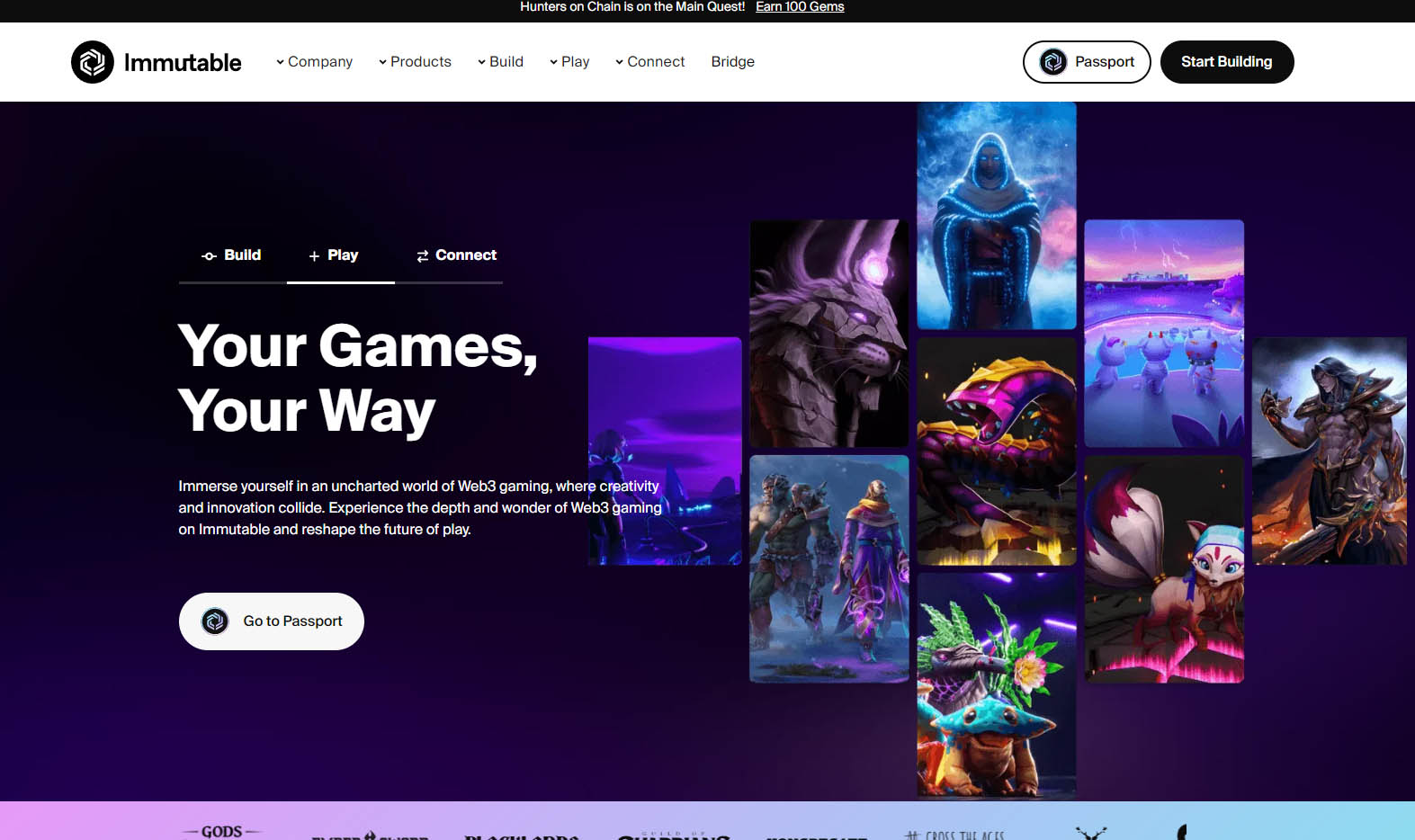The width and height of the screenshot is (1415, 840).
Task: Click the mushroom turtle creature artwork
Action: (996, 685)
